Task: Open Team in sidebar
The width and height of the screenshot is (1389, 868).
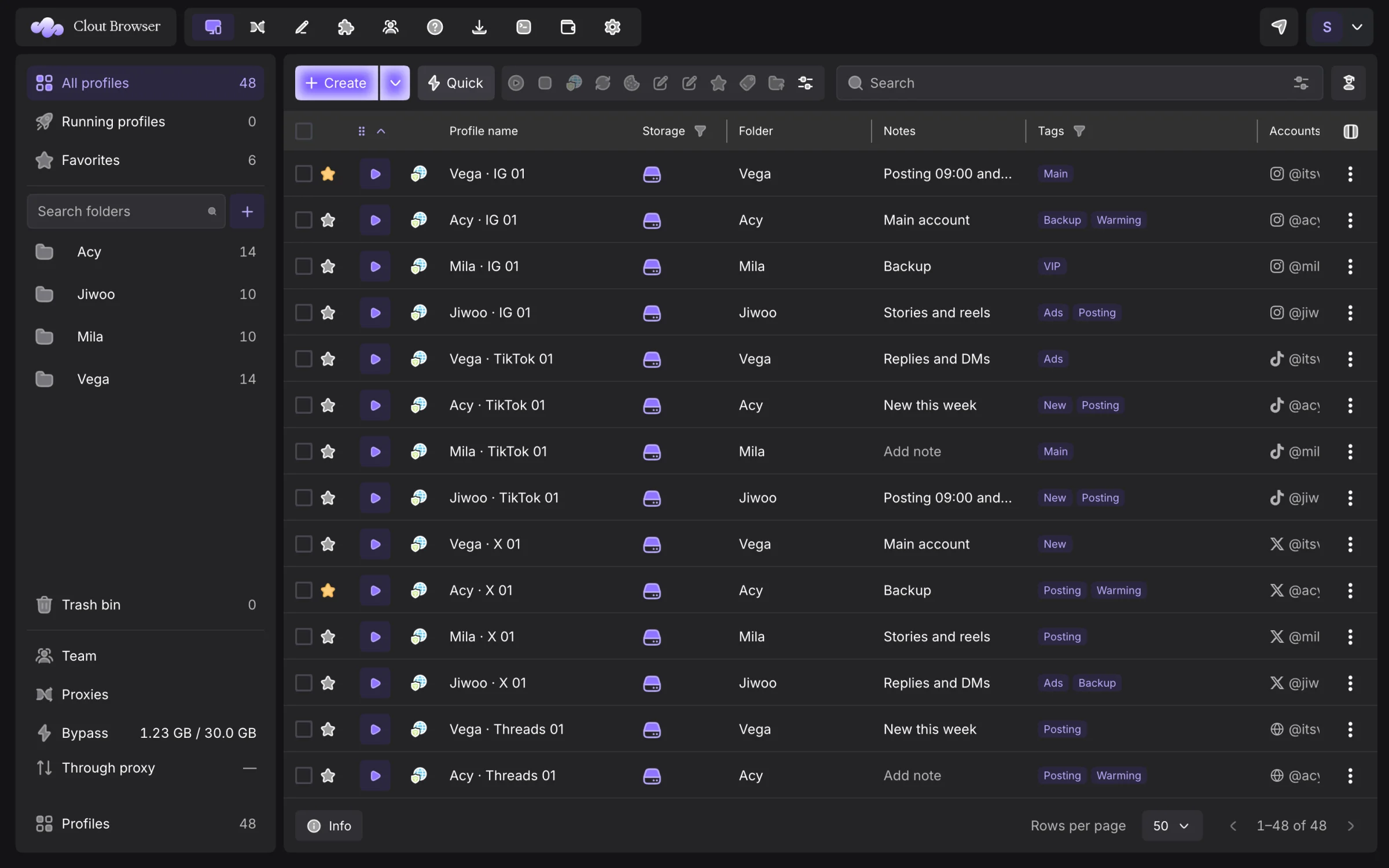Action: coord(145,656)
